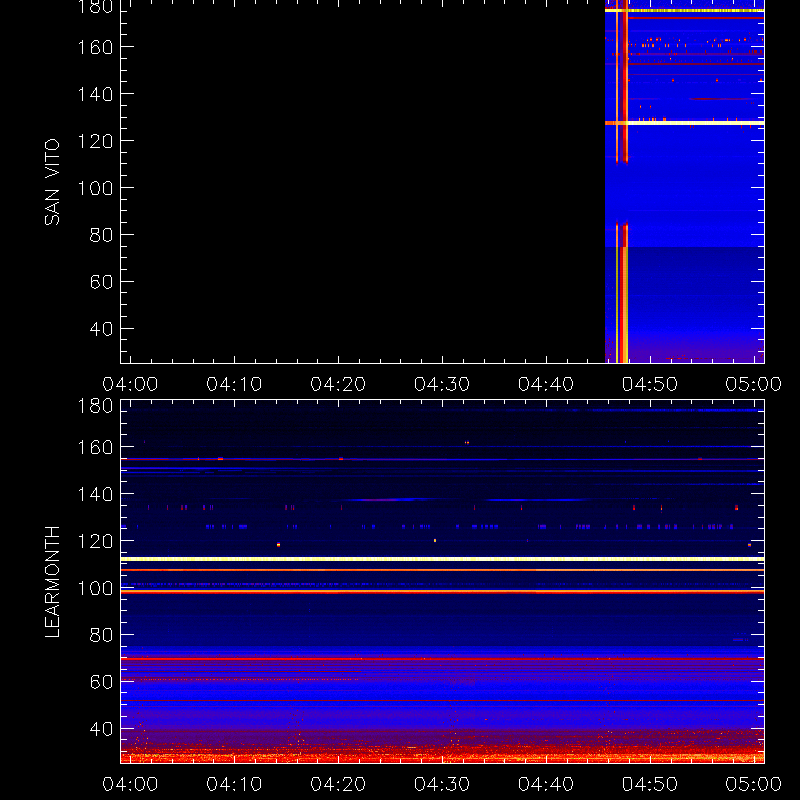The height and width of the screenshot is (800, 800).
Task: Choose the 180 label on Learmonth axis
Action: click(95, 406)
